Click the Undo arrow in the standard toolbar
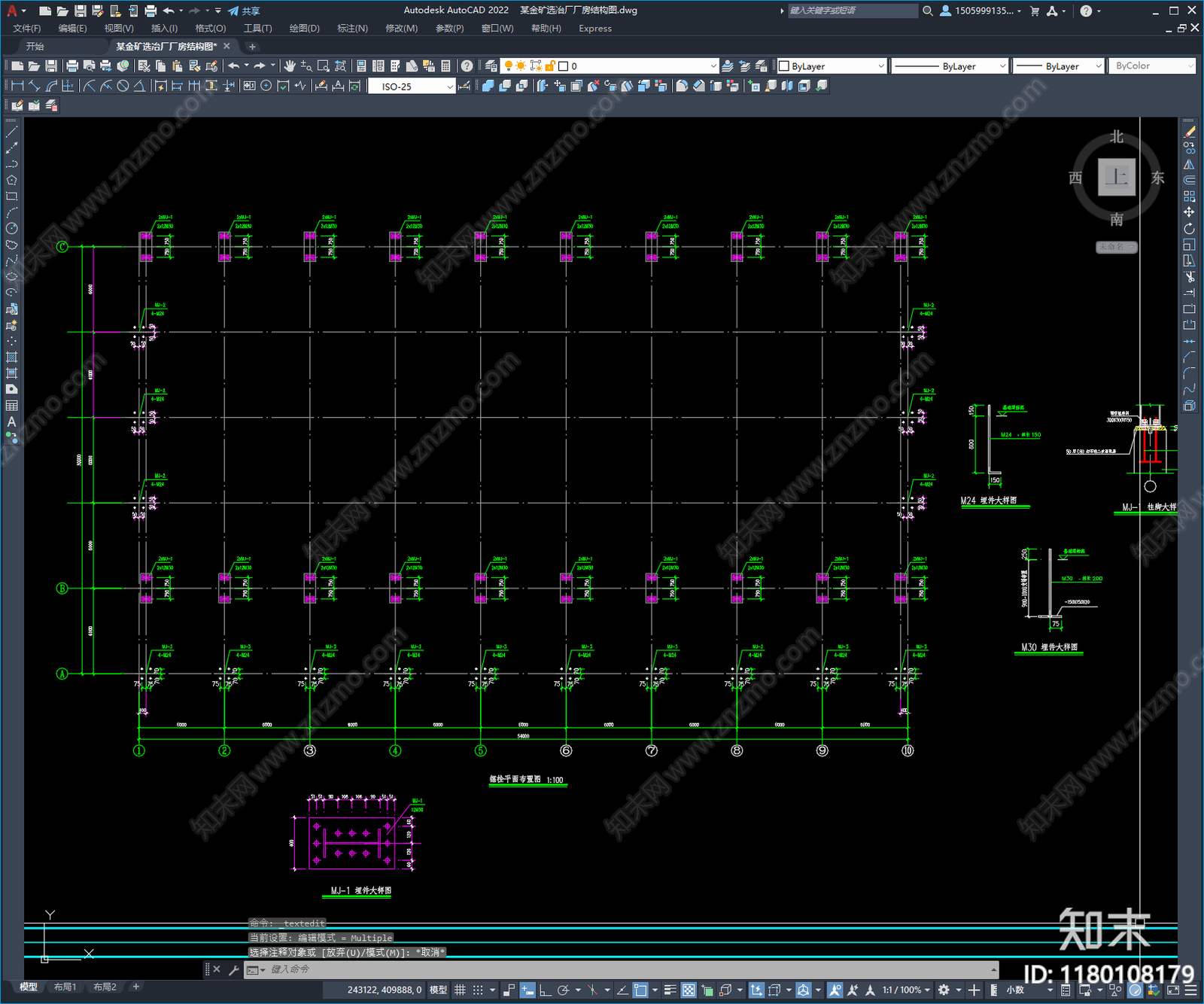 [x=234, y=66]
